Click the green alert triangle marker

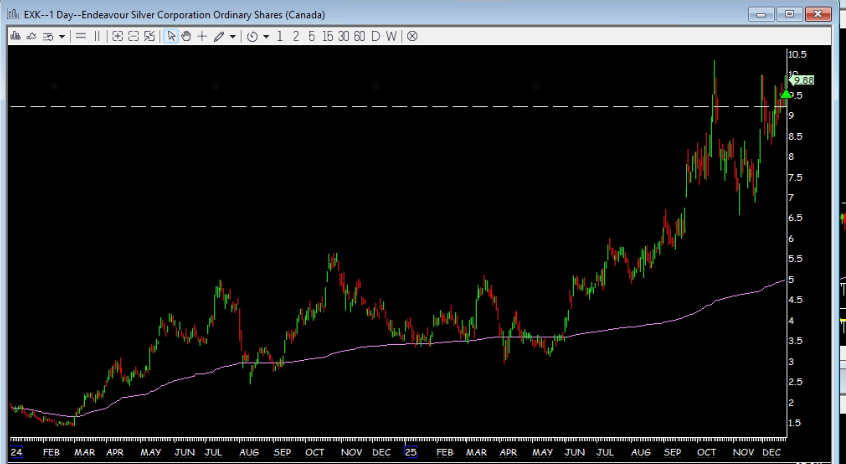(x=786, y=94)
